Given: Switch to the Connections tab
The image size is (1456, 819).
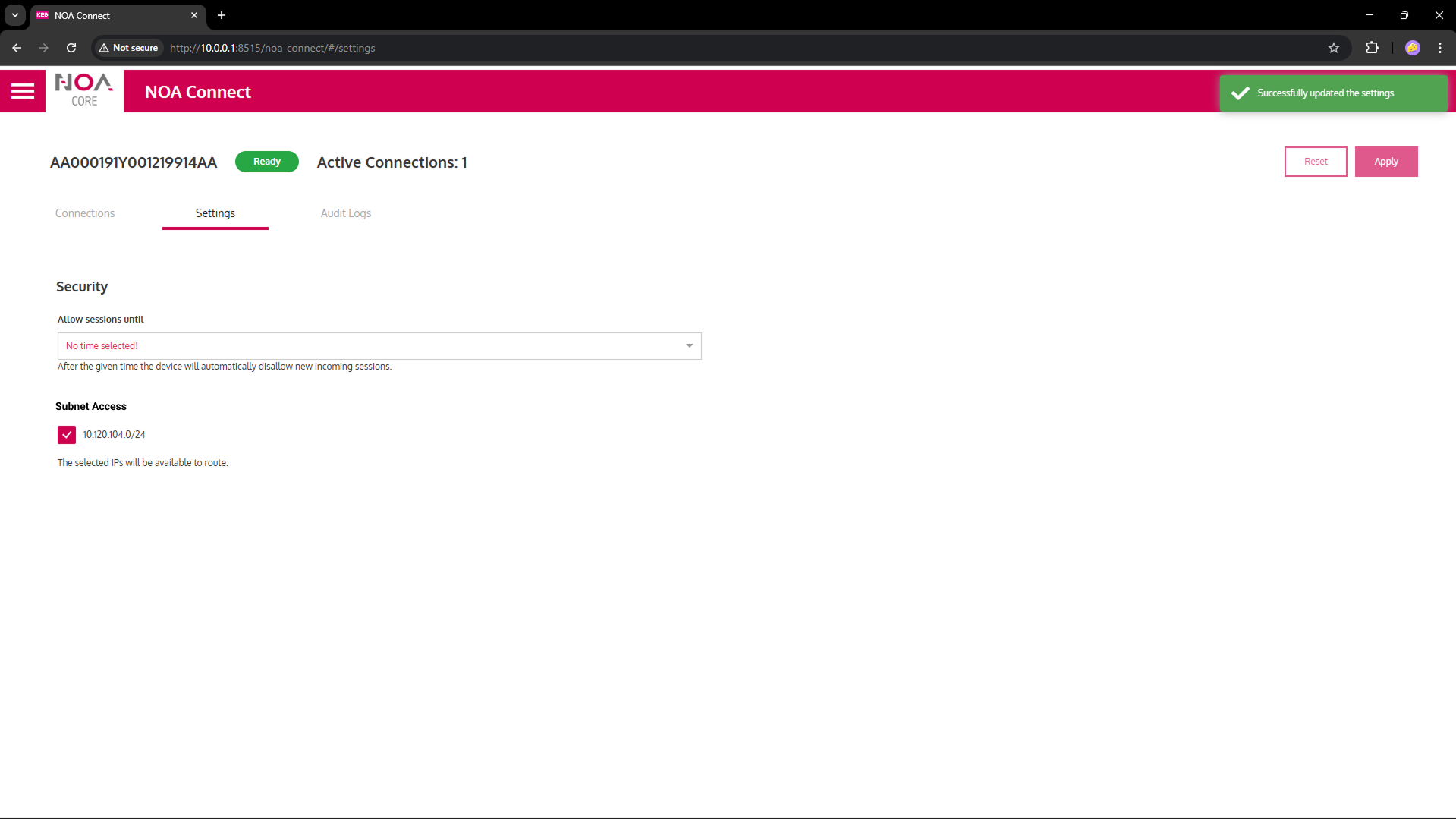Looking at the screenshot, I should point(85,213).
